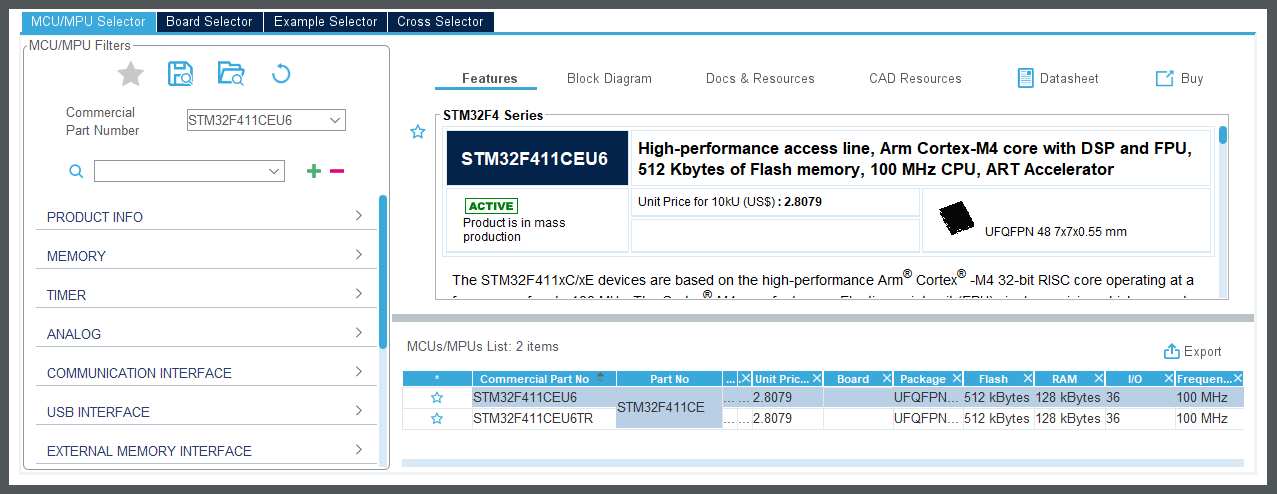Switch to Example Selector tab
Screen dimensions: 1277x494
(326, 21)
